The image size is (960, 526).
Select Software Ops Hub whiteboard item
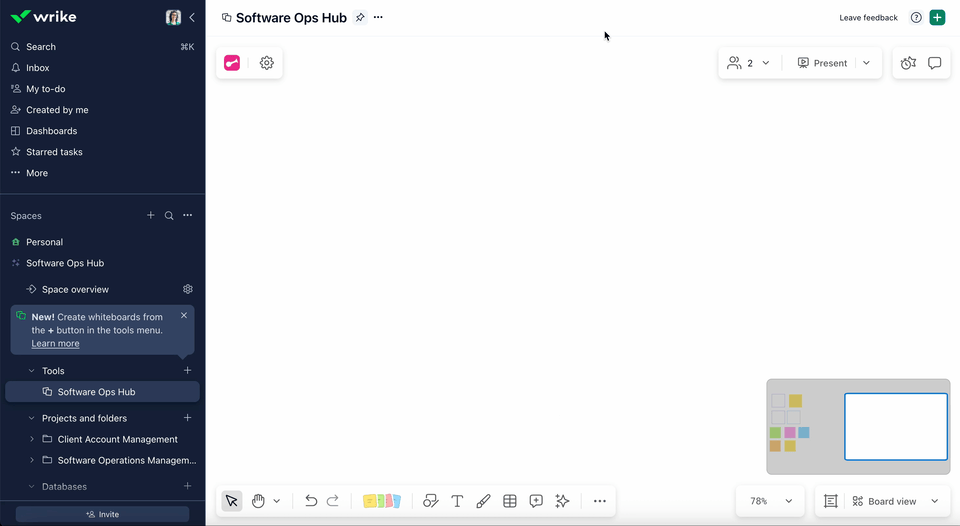tap(102, 392)
